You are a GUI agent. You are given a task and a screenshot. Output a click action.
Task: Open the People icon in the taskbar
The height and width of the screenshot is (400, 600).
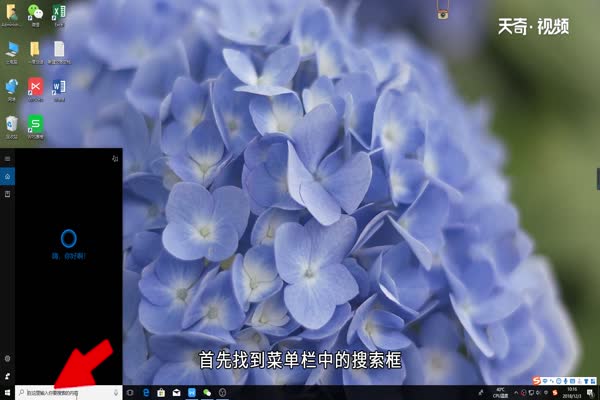pyautogui.click(x=481, y=393)
